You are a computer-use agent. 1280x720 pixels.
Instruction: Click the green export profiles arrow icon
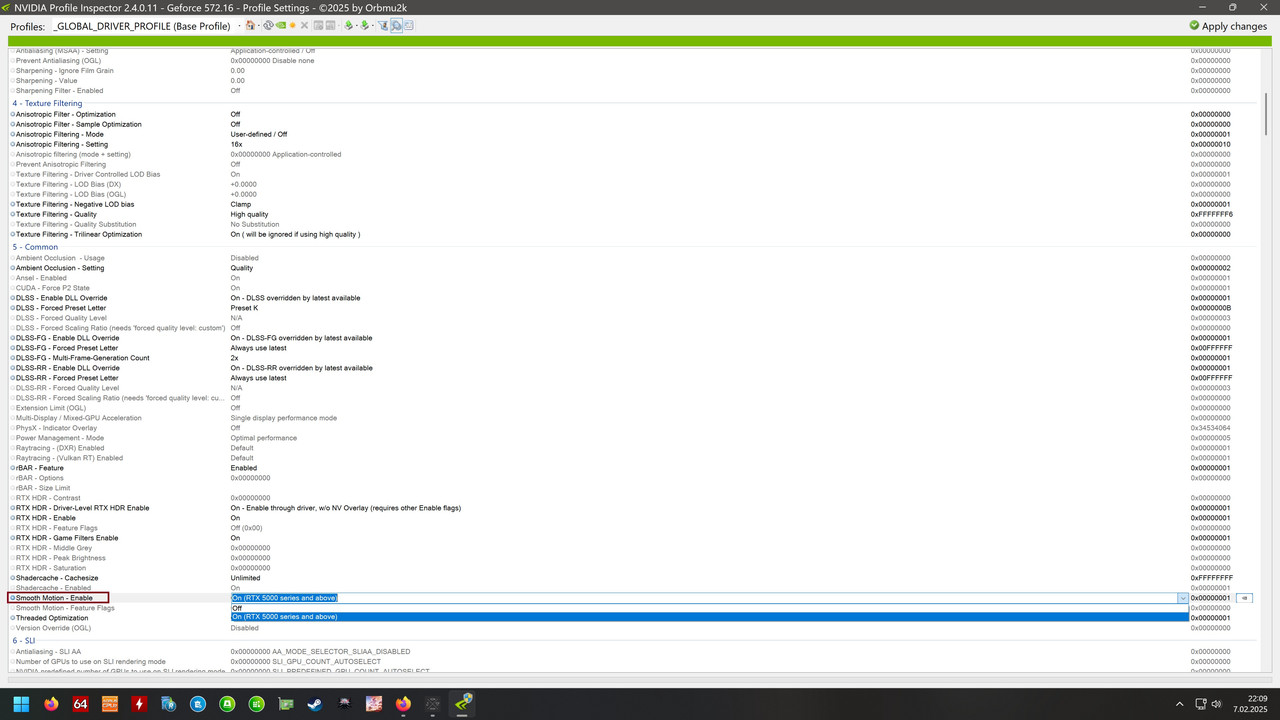click(349, 26)
